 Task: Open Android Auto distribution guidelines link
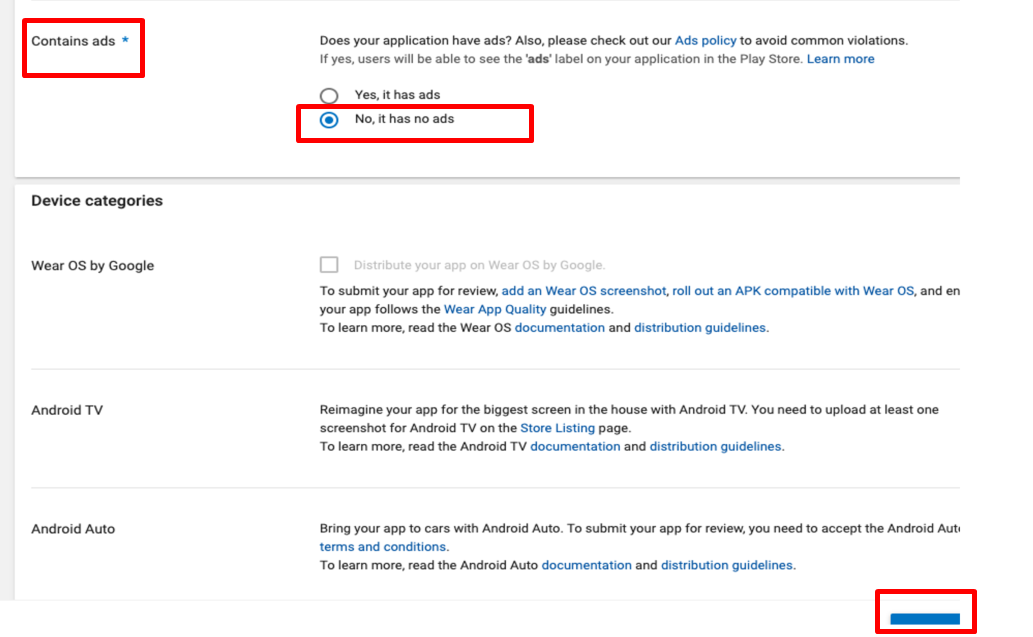pyautogui.click(x=727, y=565)
